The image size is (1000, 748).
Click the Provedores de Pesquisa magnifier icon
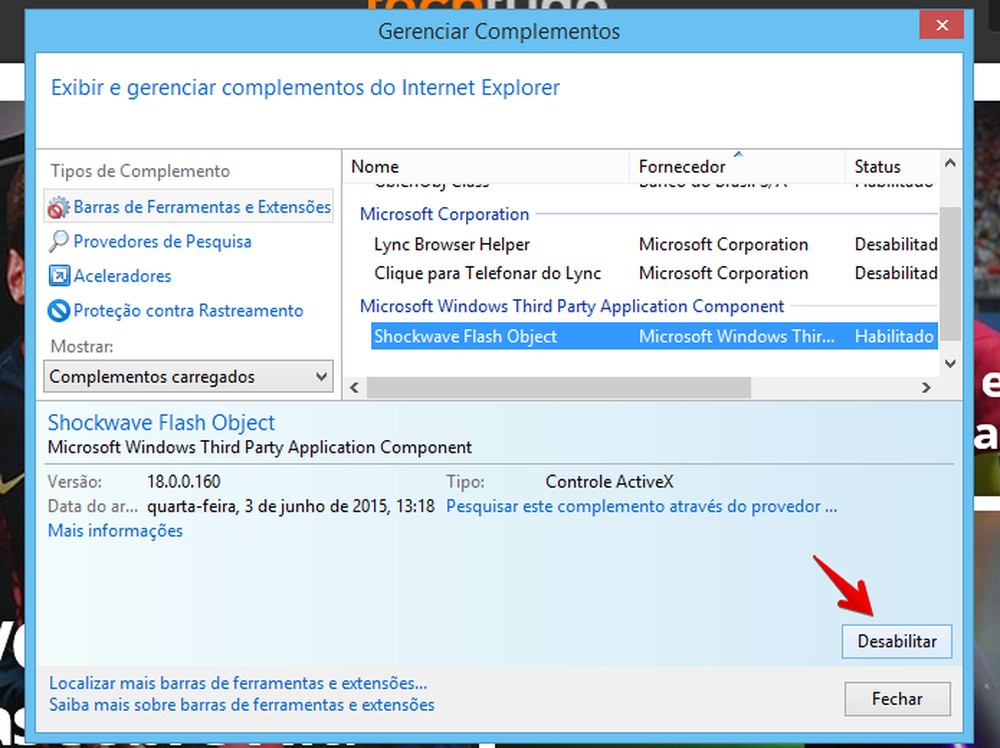click(x=59, y=241)
